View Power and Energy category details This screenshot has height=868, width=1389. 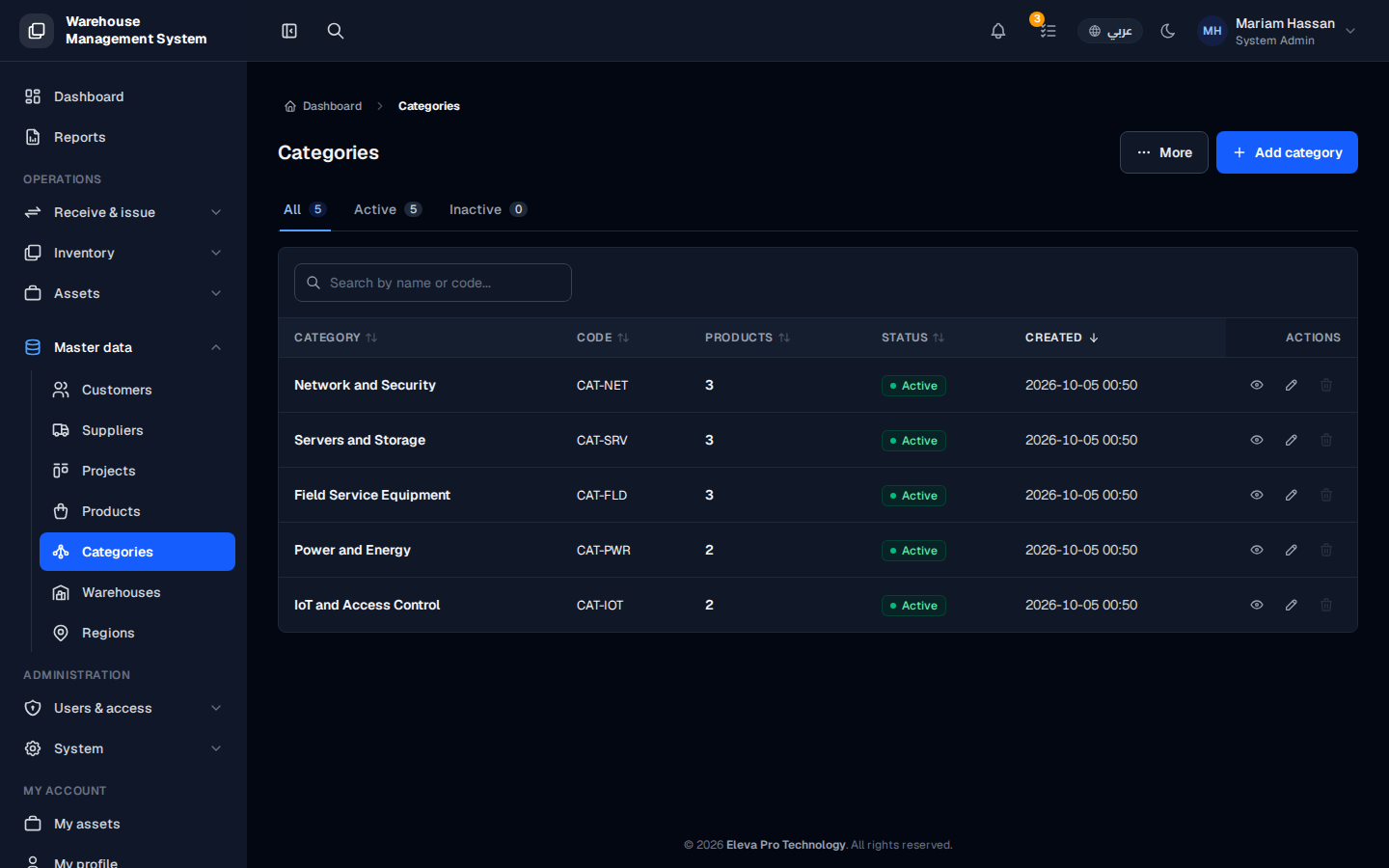(1257, 550)
